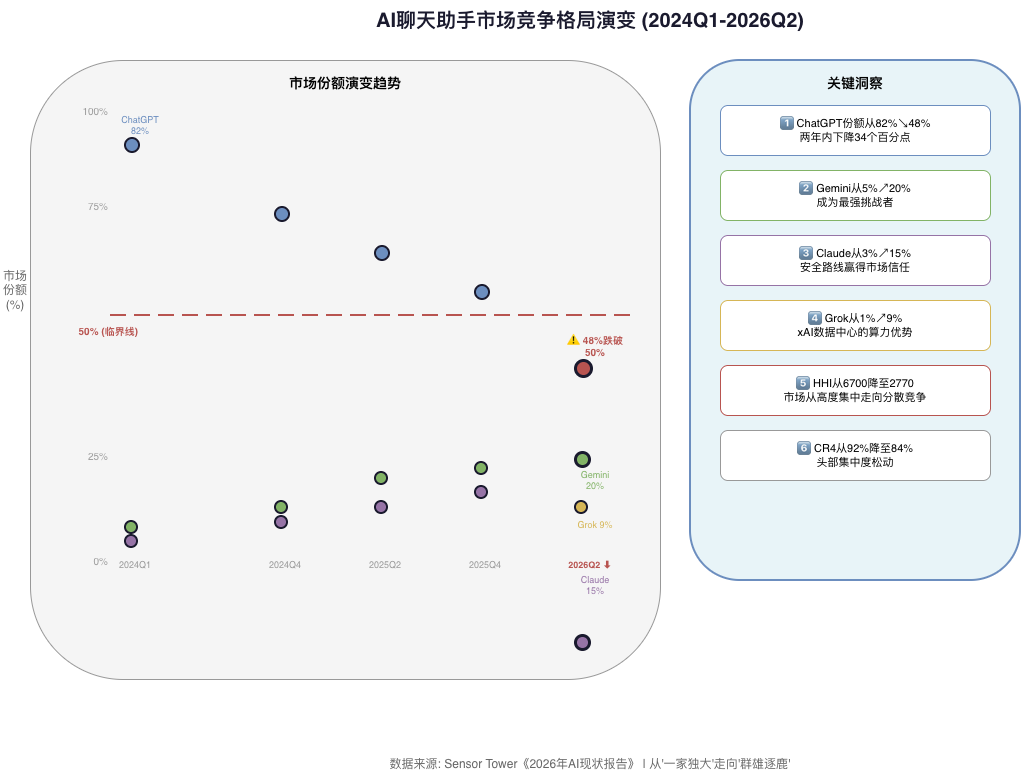Viewport: 1021px width, 779px height.
Task: Open the 市场从高度集中走向分散竞争 HHI card
Action: tap(855, 391)
